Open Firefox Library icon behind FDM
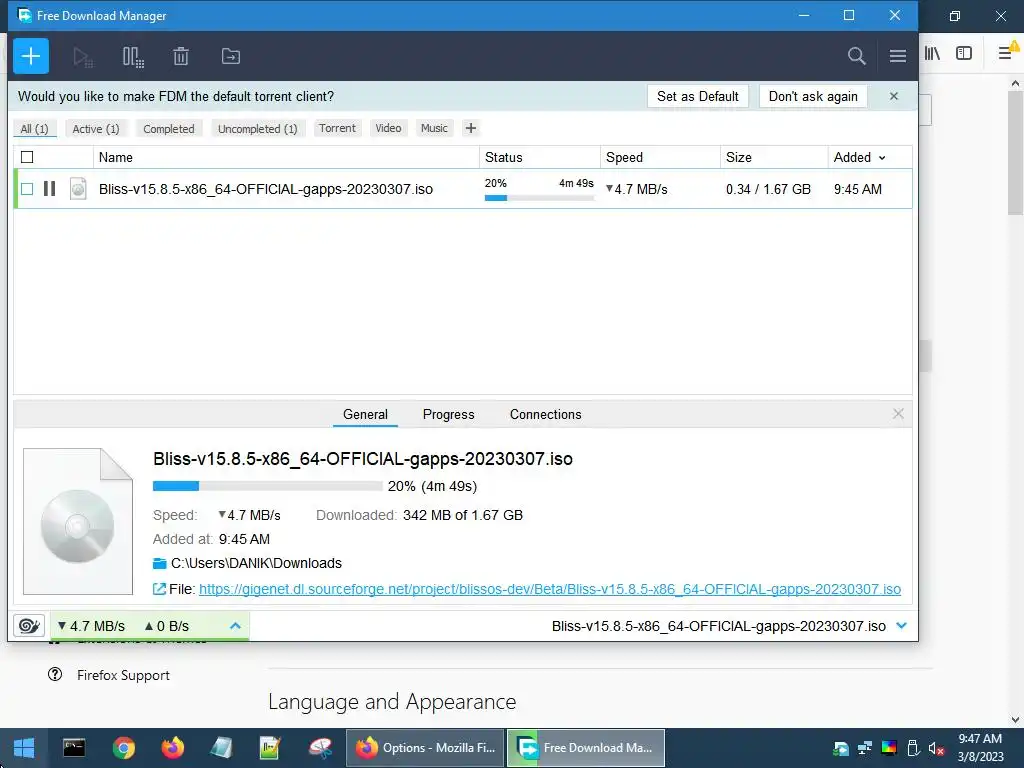Viewport: 1024px width, 768px height. [932, 54]
